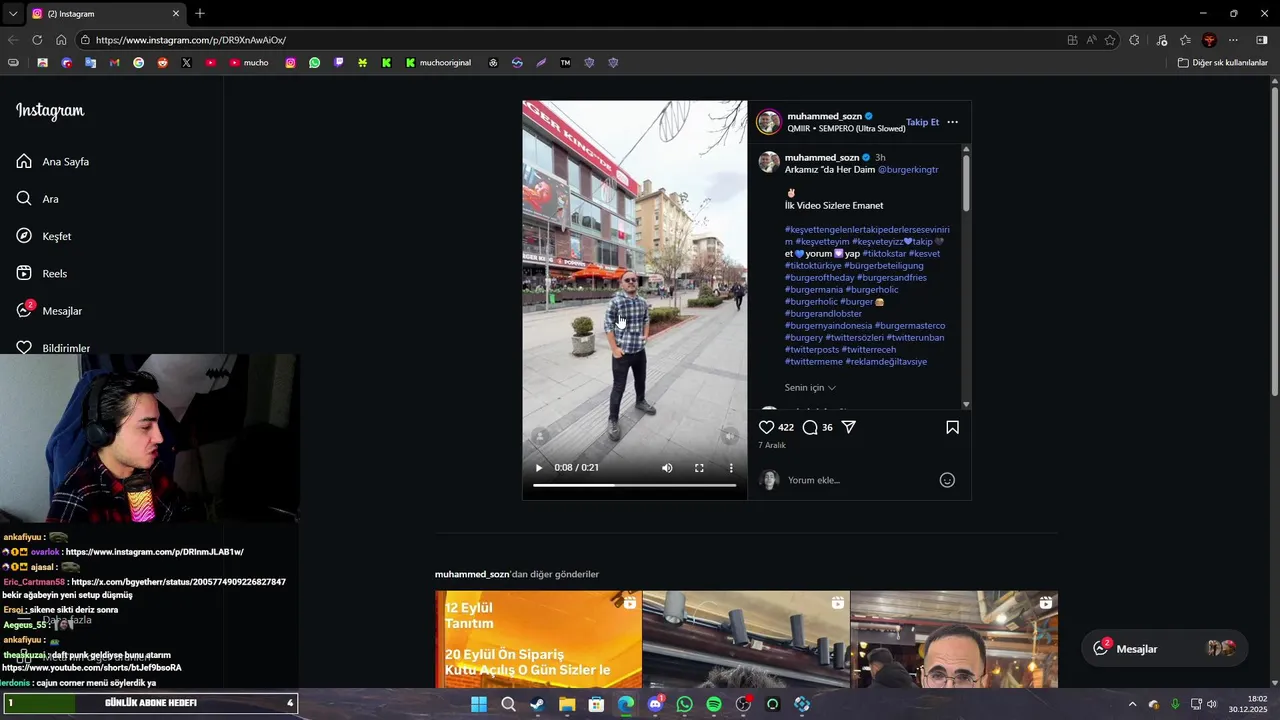This screenshot has height=720, width=1280.
Task: Open Mesajlar in the left sidebar
Action: pyautogui.click(x=49, y=310)
